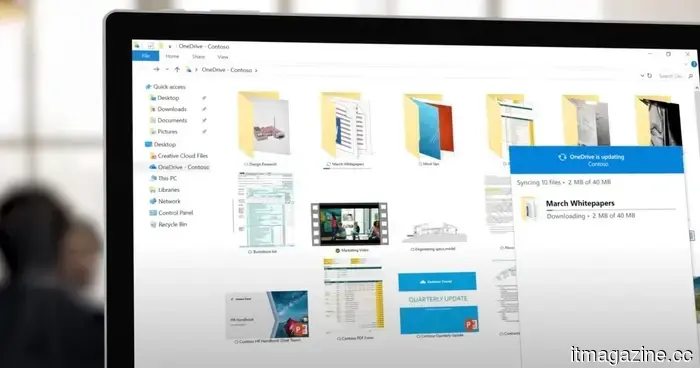Click the help icon at window top right

point(694,65)
